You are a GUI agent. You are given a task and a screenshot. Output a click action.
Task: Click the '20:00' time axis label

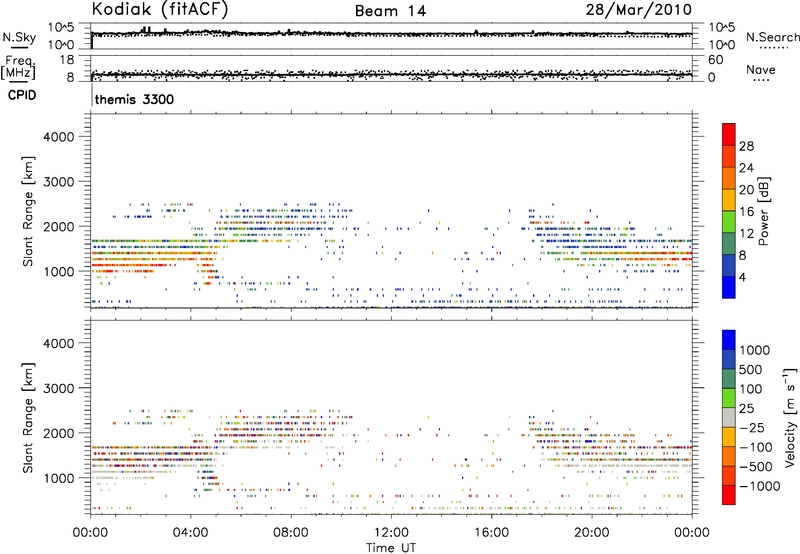coord(591,533)
